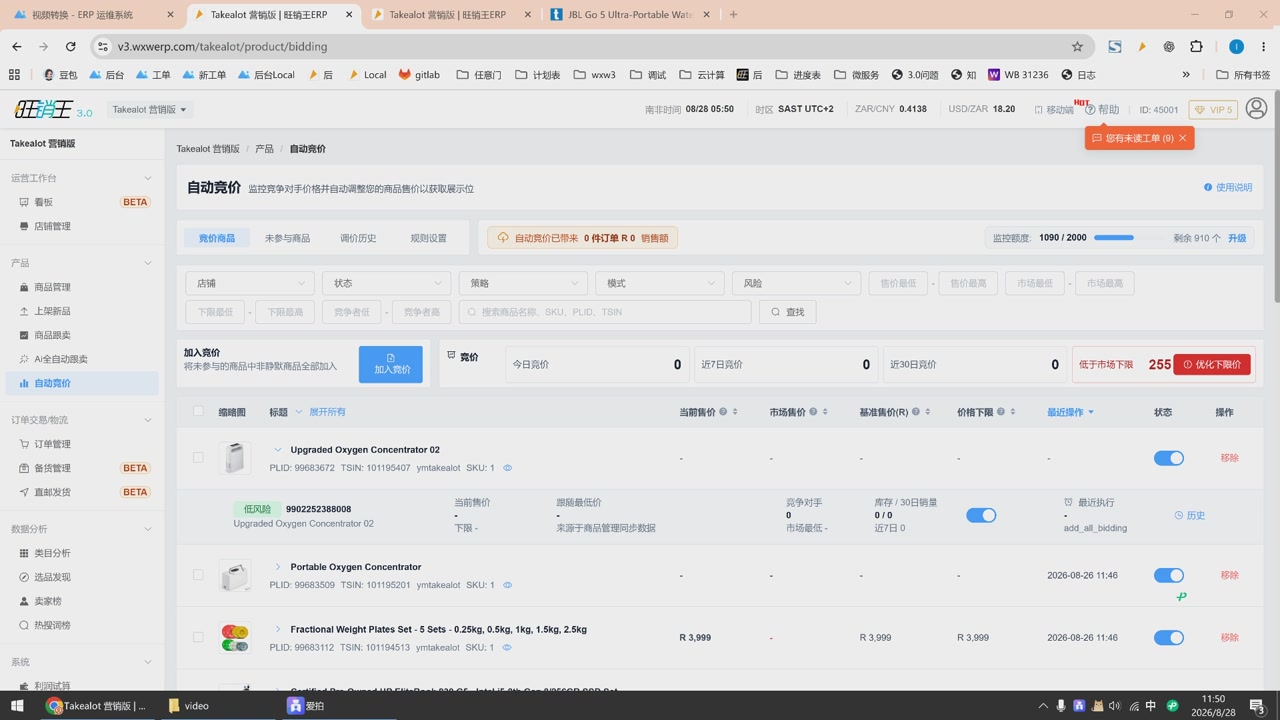The image size is (1280, 720).
Task: Remove Upgraded Oxygen Concentrator 02 via 移除
Action: (x=1229, y=458)
